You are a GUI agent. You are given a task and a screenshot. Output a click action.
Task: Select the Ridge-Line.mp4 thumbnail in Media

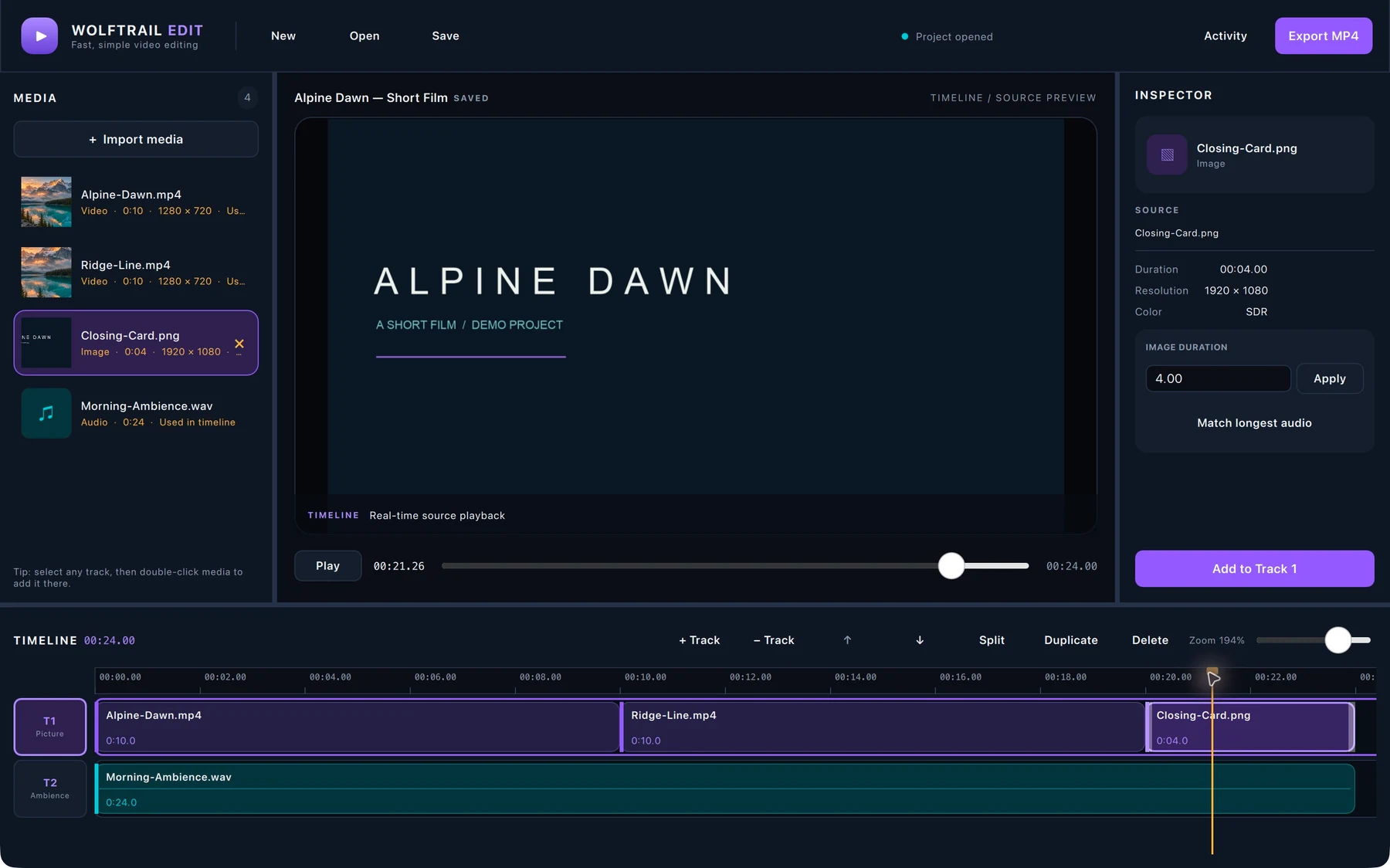46,272
